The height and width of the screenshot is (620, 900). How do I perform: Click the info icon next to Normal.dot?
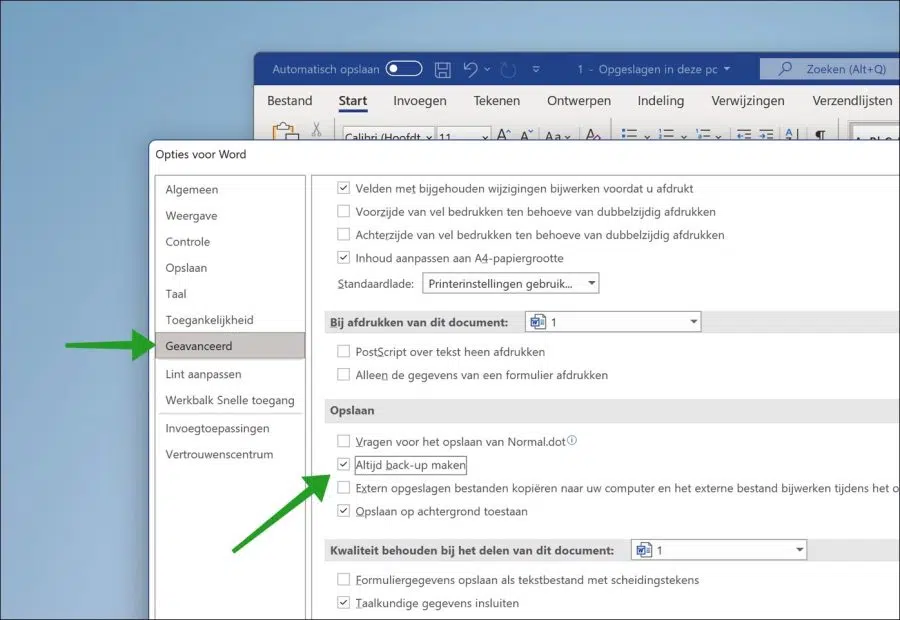click(x=572, y=440)
